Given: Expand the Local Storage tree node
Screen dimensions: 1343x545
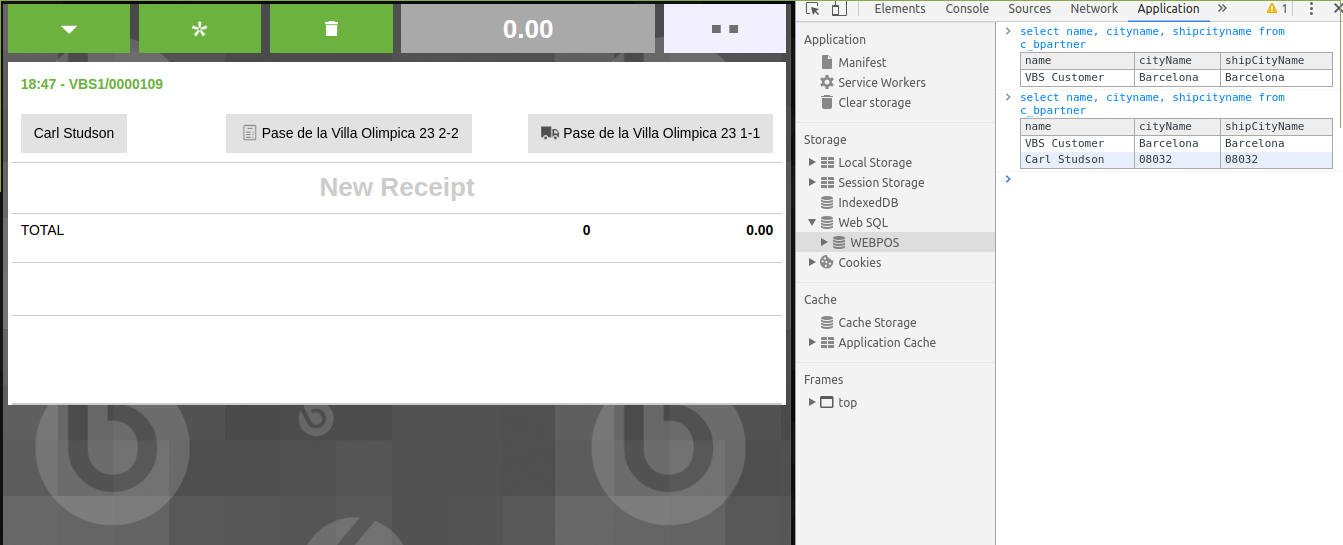Looking at the screenshot, I should (x=812, y=163).
